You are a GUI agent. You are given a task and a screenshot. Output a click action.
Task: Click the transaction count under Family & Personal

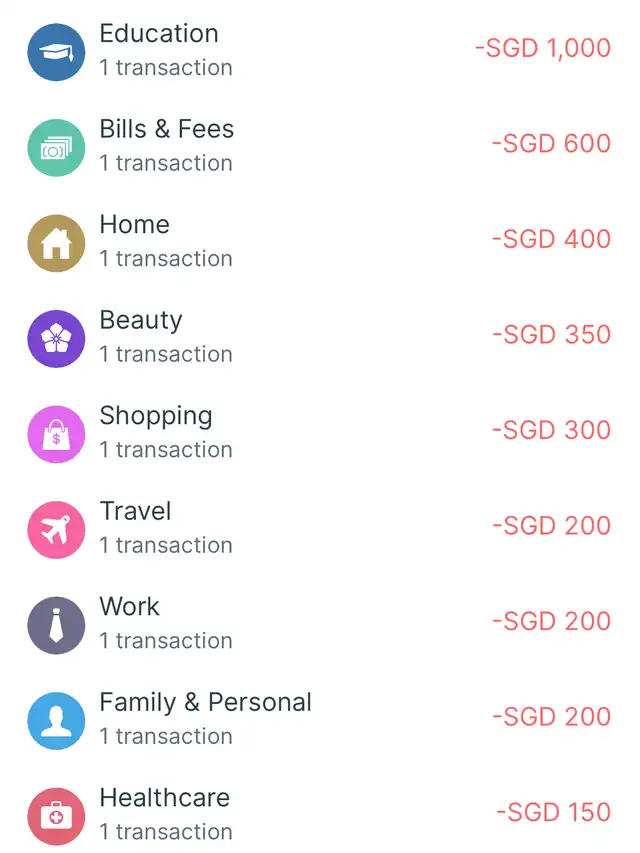166,736
